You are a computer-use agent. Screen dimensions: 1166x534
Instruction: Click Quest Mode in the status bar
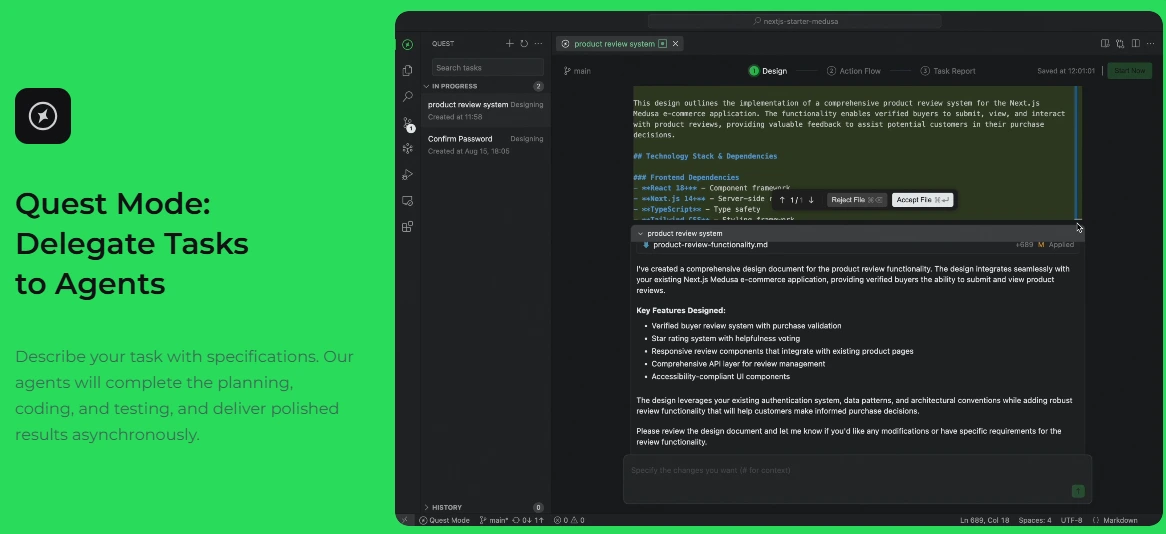pyautogui.click(x=444, y=520)
